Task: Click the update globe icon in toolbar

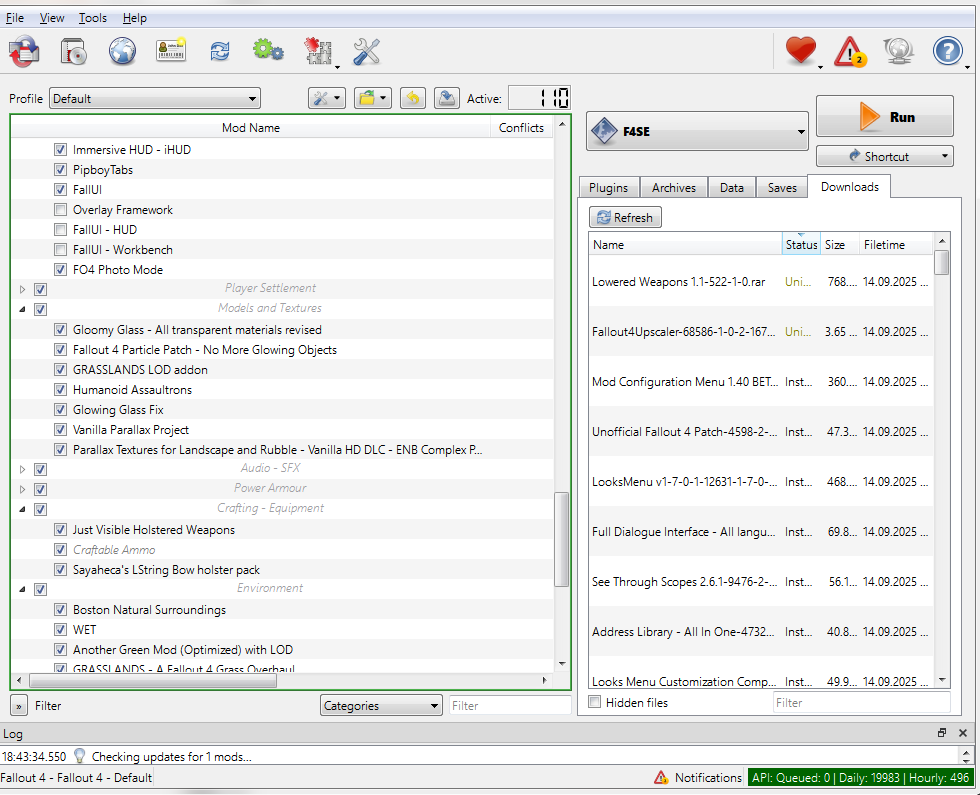Action: [x=899, y=51]
